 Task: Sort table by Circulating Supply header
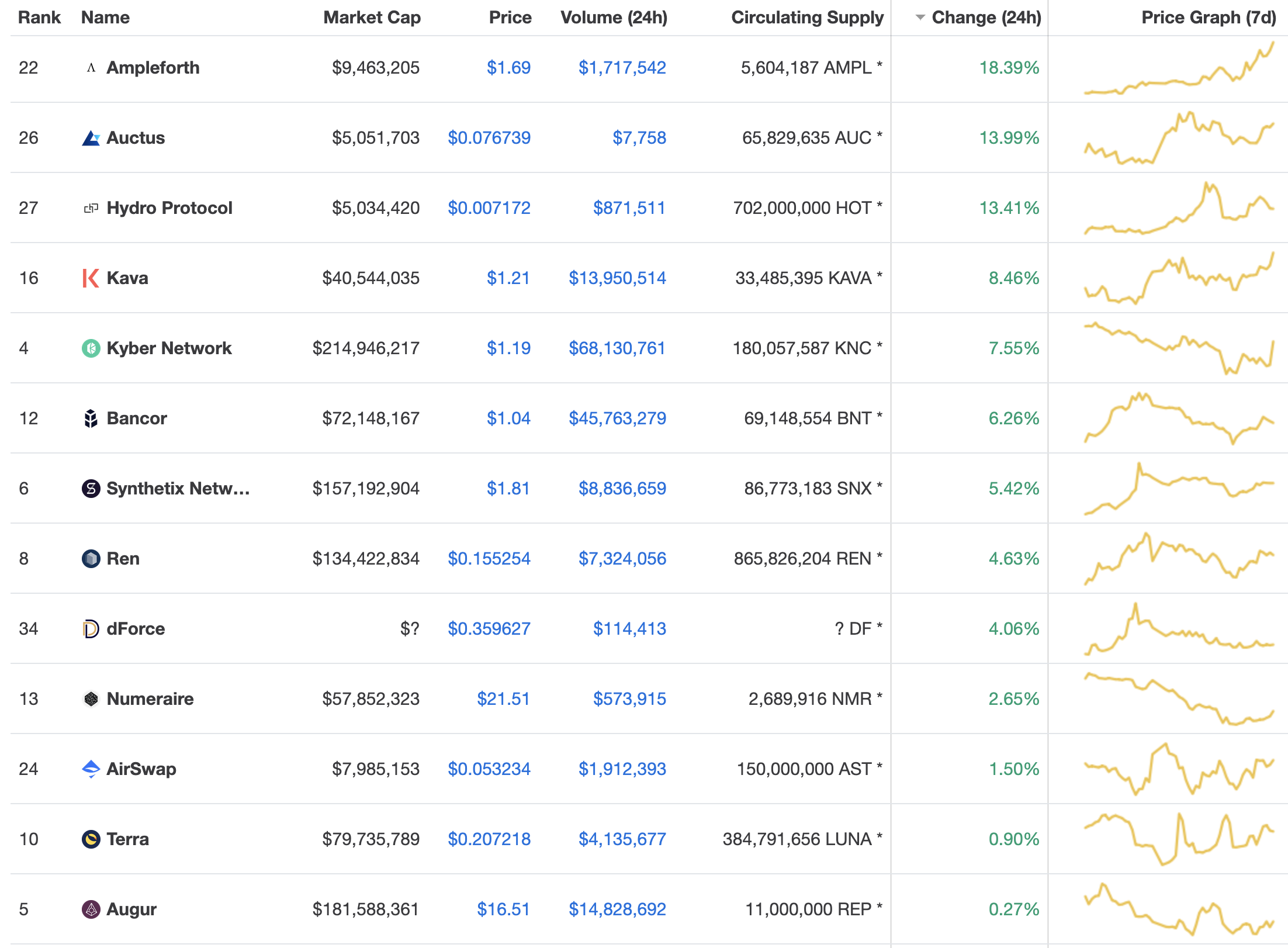807,18
